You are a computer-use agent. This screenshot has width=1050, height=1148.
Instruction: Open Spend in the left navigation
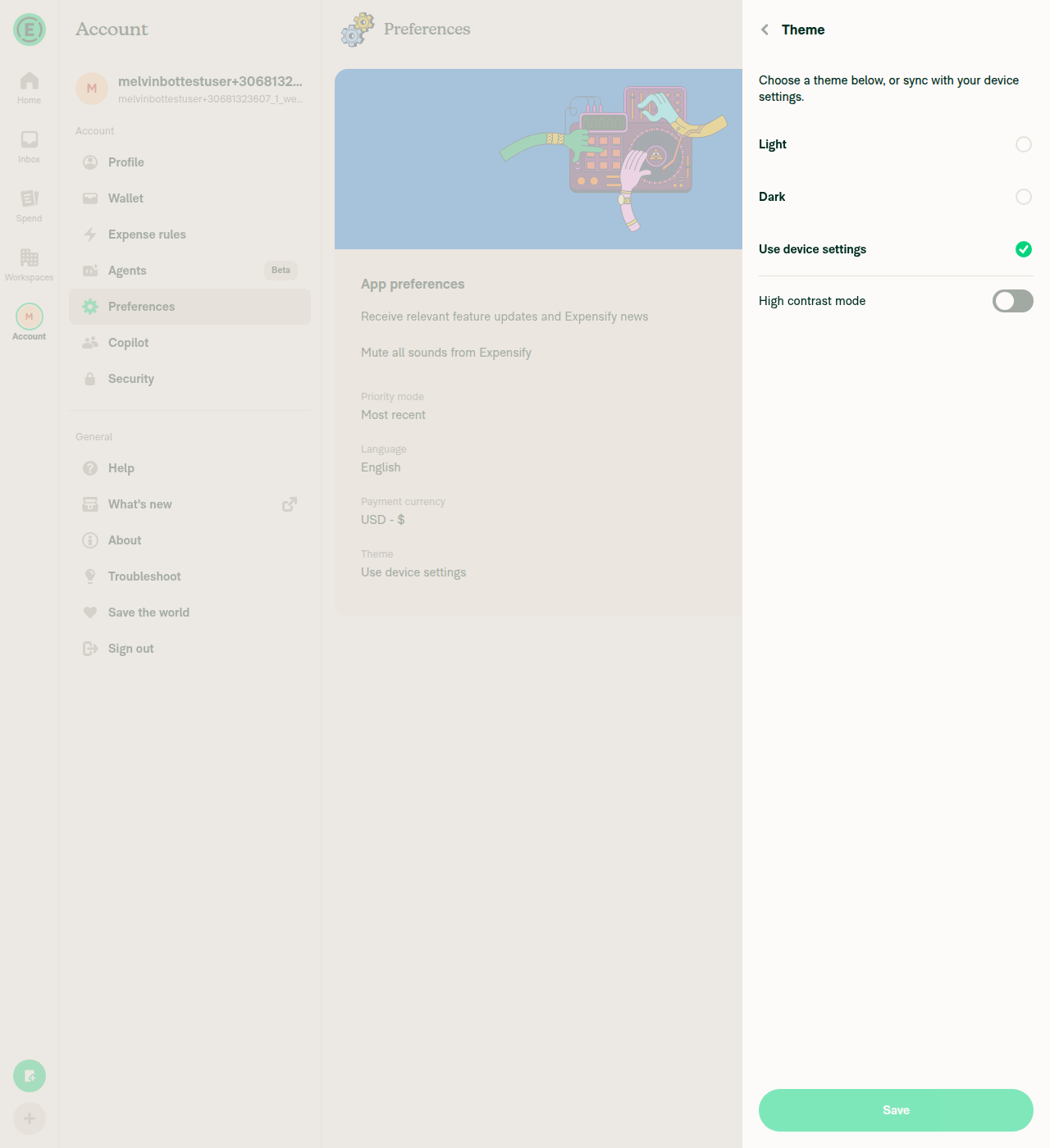(x=29, y=206)
